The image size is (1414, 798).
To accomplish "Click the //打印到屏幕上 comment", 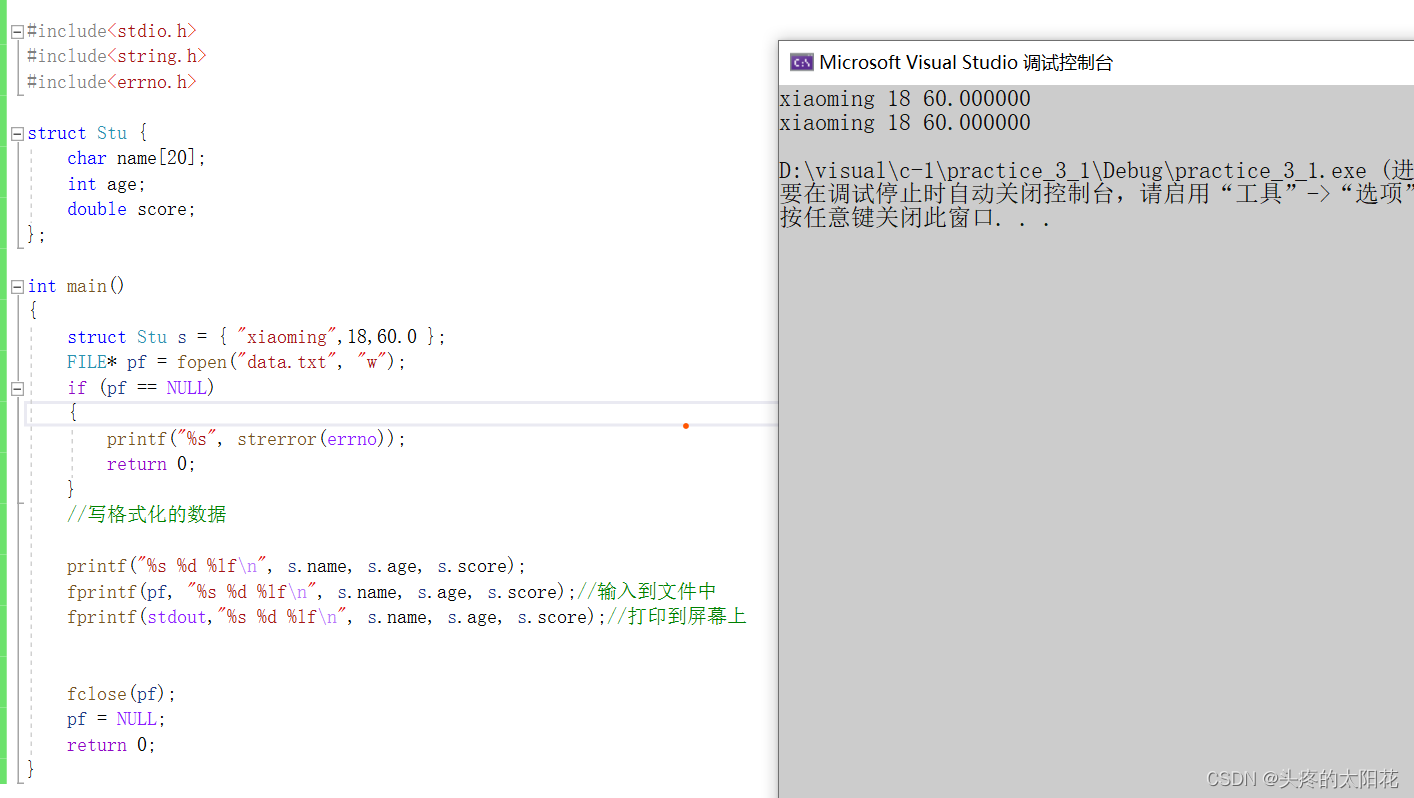I will (x=677, y=616).
